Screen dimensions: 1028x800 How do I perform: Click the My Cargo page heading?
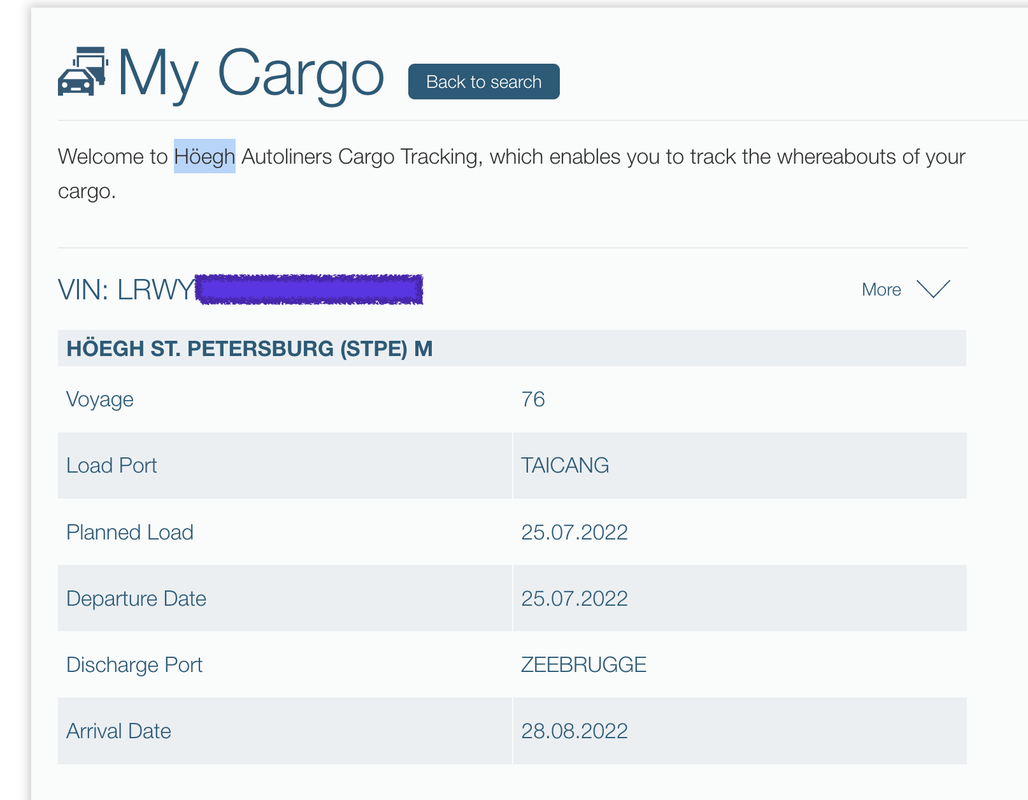pos(250,74)
